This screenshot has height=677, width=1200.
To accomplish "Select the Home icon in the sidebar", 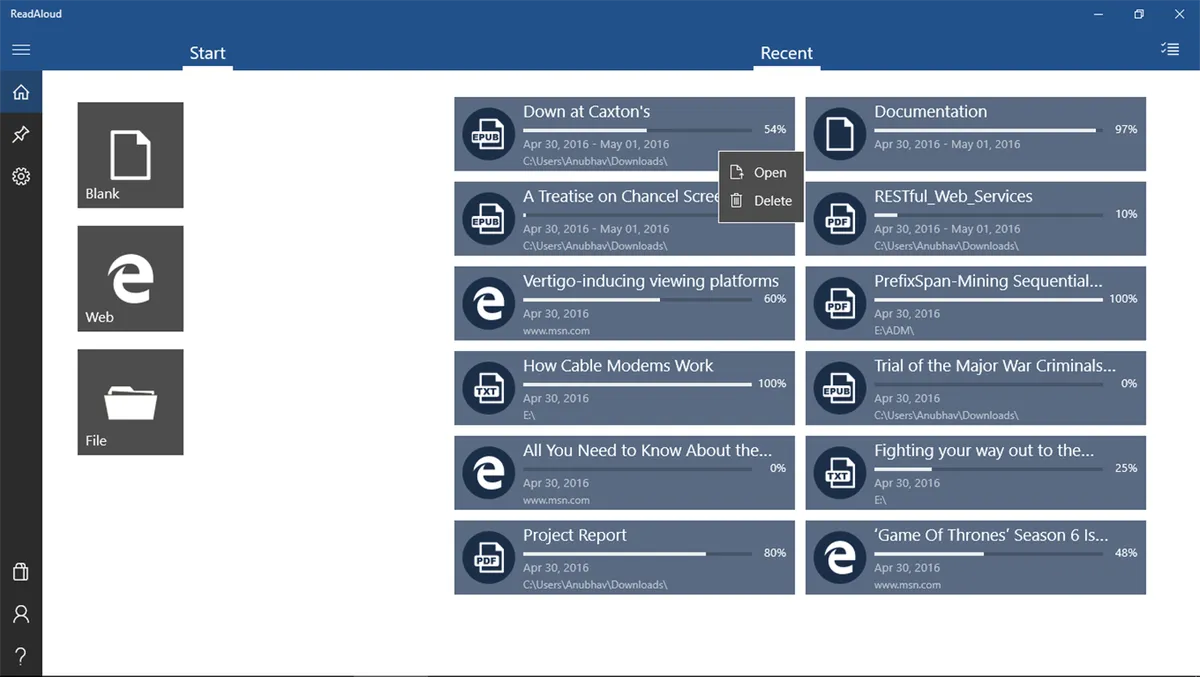I will pos(20,91).
